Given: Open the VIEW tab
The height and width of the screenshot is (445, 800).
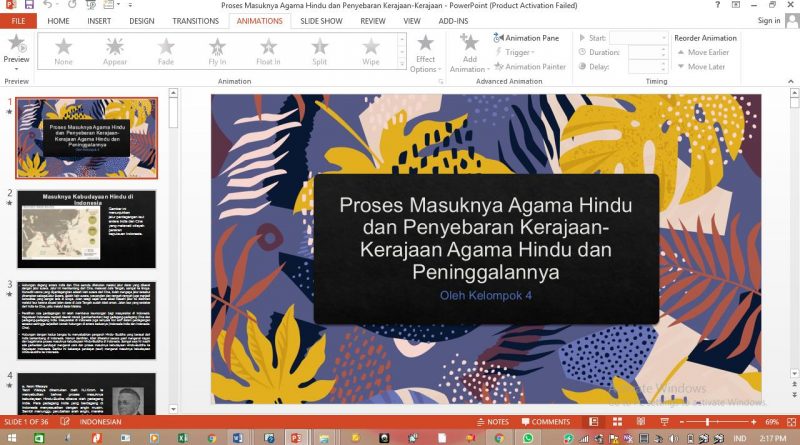Looking at the screenshot, I should [412, 21].
